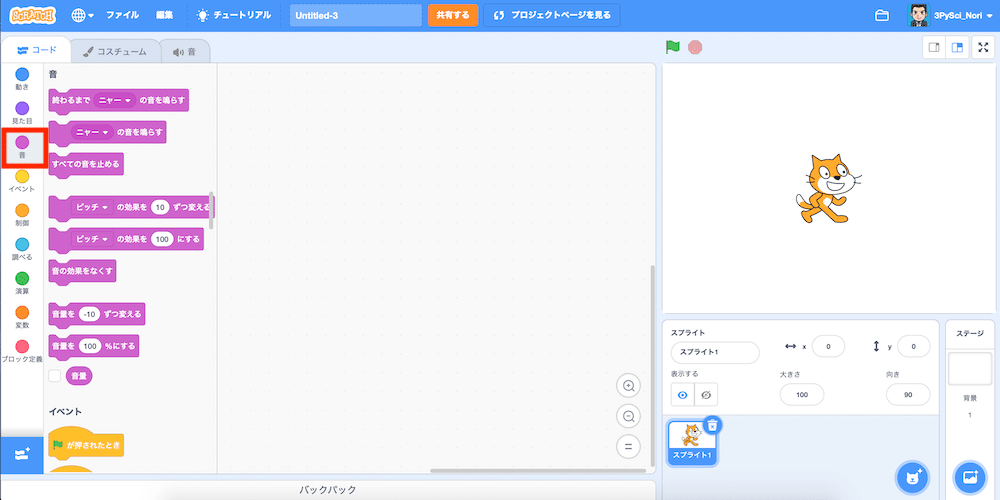The height and width of the screenshot is (500, 1000).
Task: Click the red stop button
Action: pos(695,47)
